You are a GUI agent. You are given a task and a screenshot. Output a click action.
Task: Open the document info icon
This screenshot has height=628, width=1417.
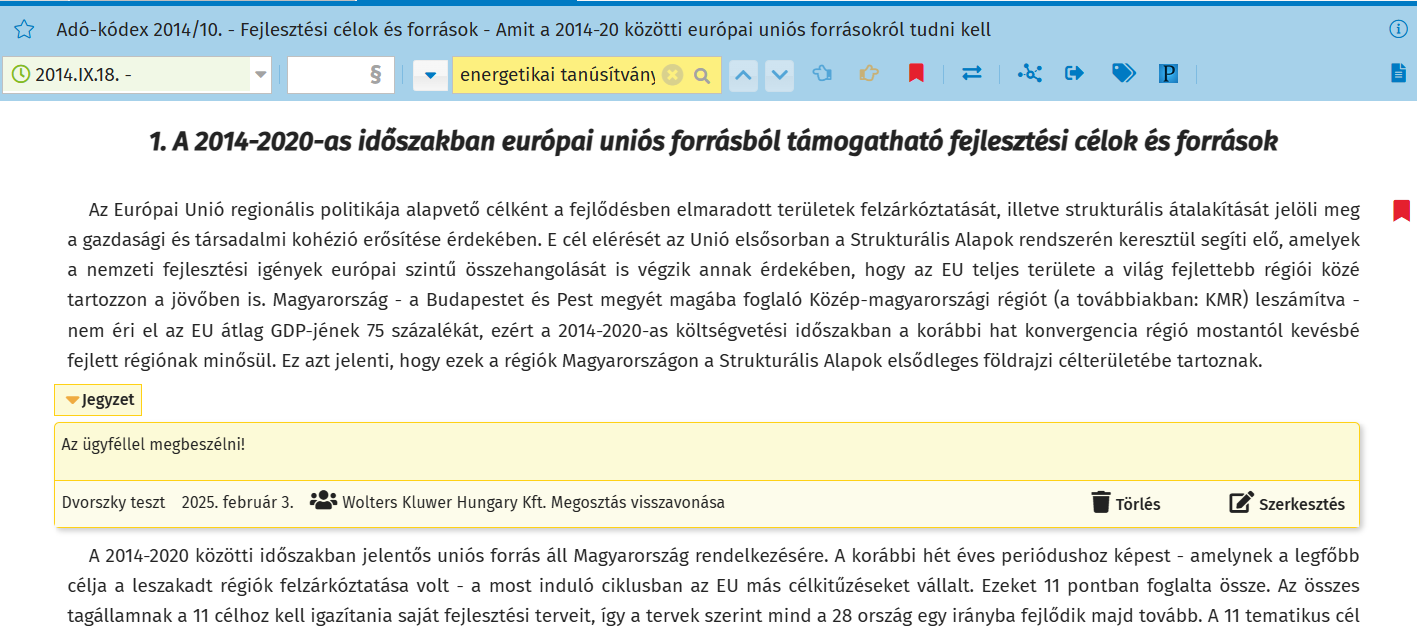(x=1398, y=30)
